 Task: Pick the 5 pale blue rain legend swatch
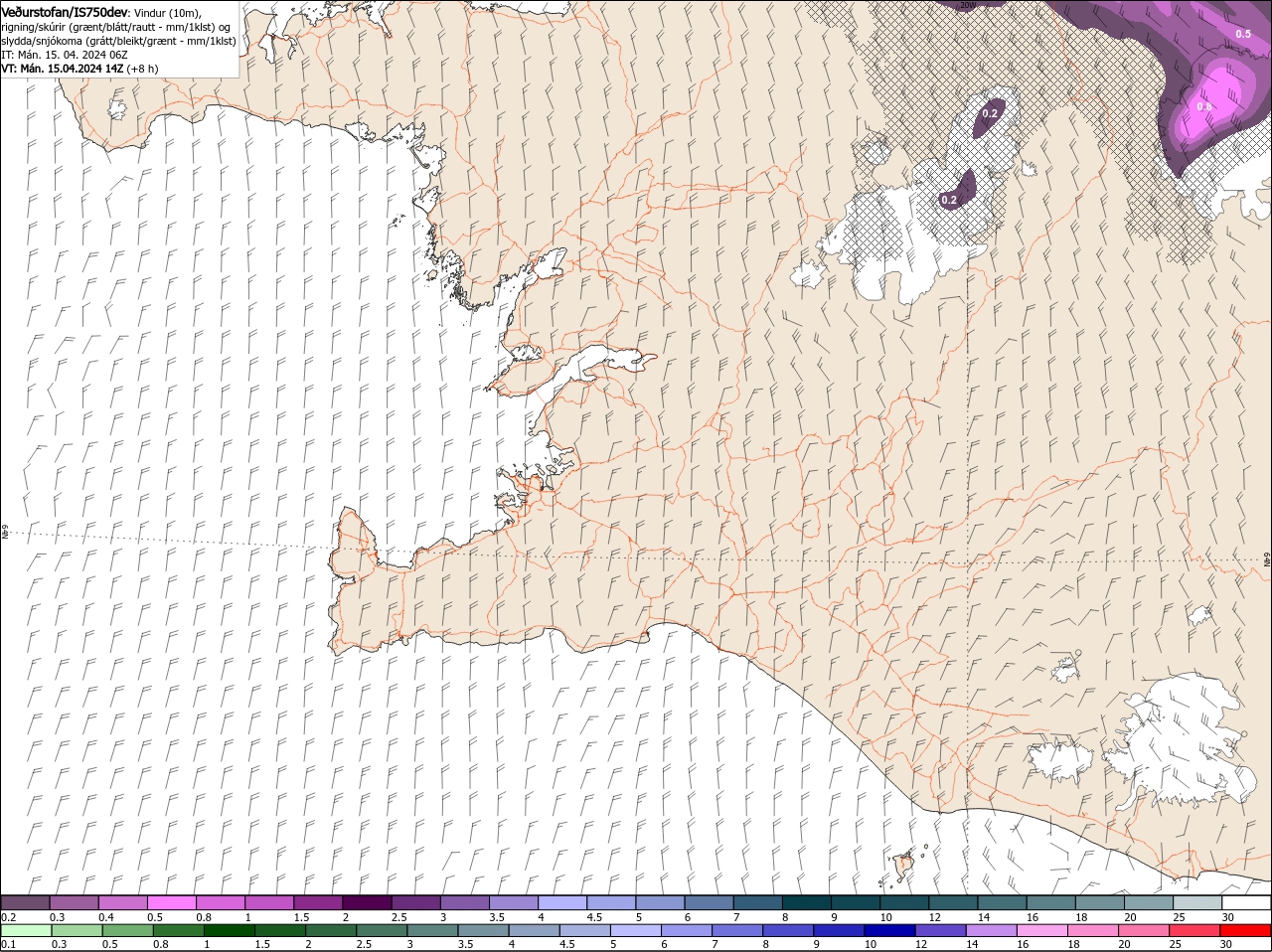(637, 930)
